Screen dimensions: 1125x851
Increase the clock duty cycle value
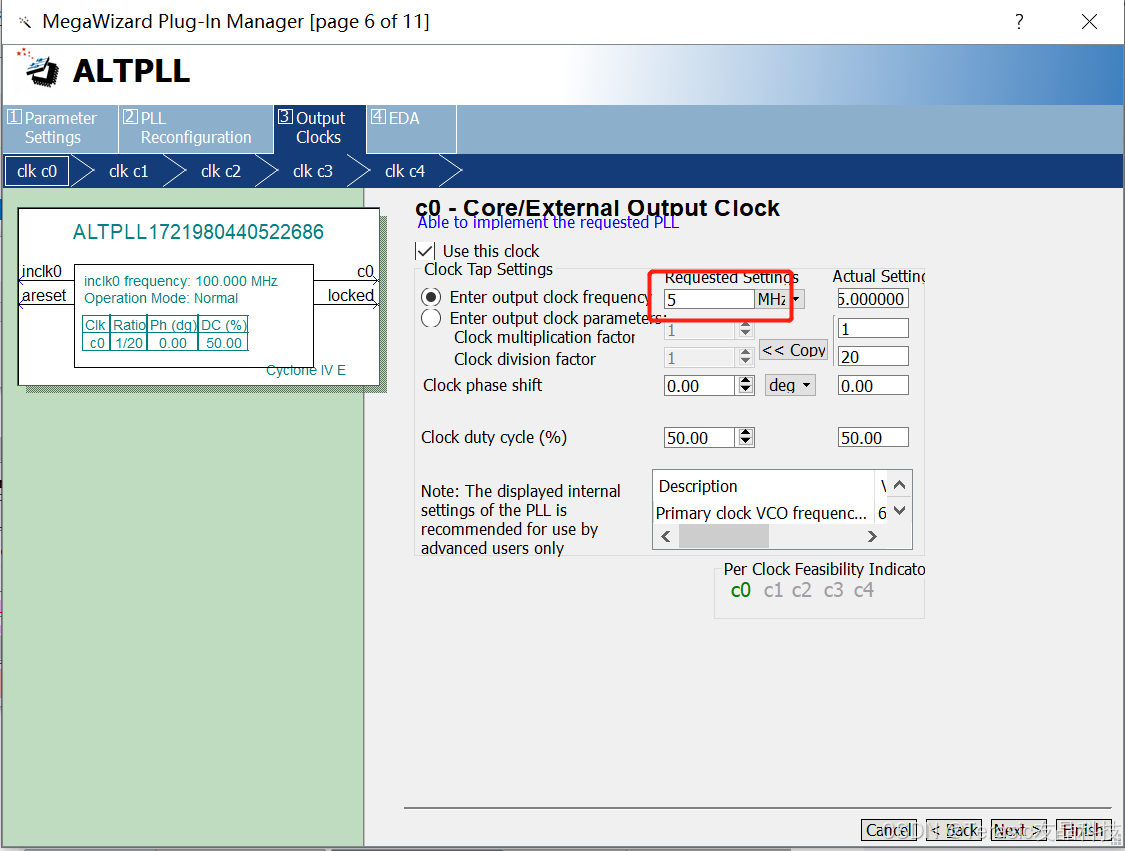(x=745, y=433)
